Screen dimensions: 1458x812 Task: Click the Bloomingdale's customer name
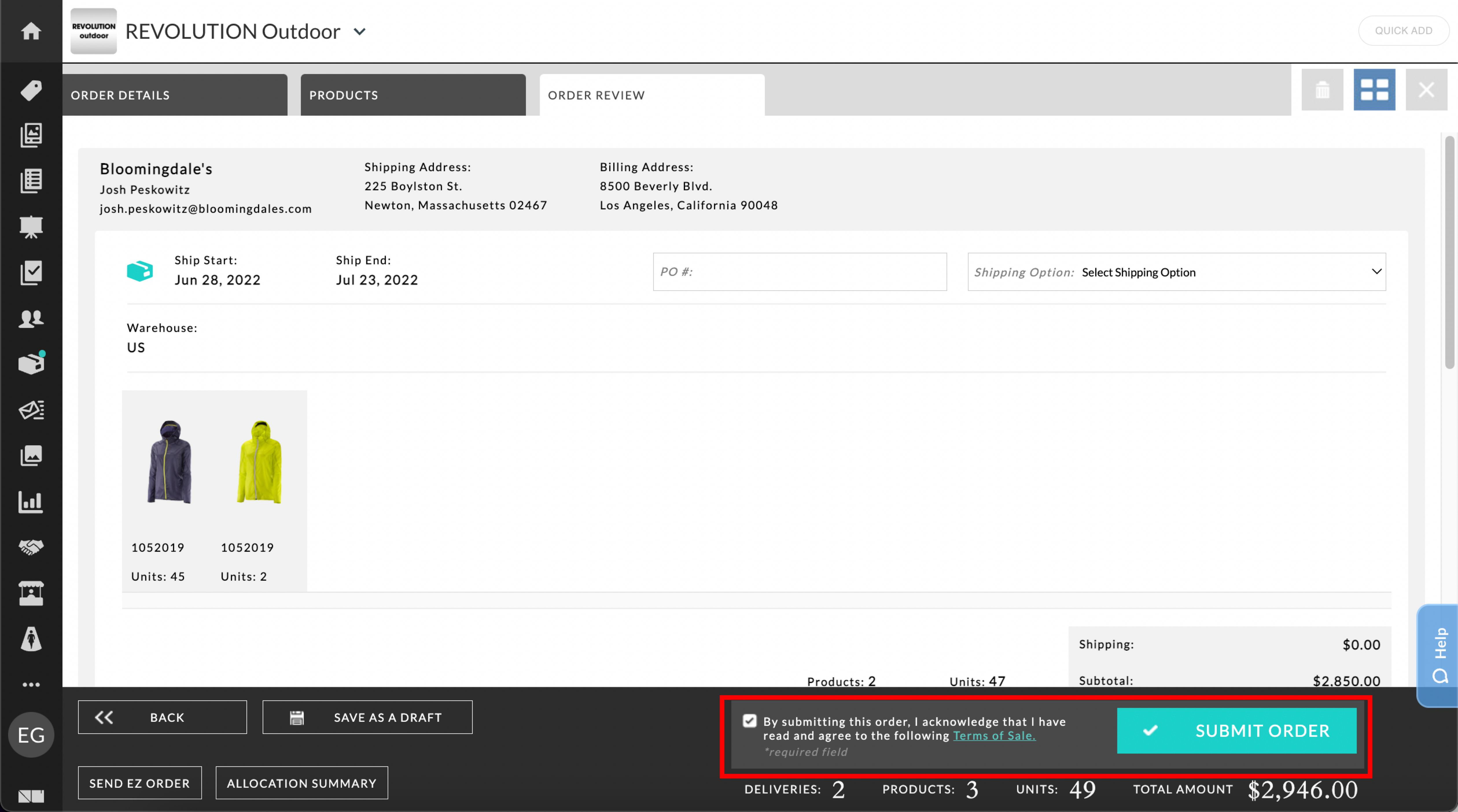coord(156,169)
